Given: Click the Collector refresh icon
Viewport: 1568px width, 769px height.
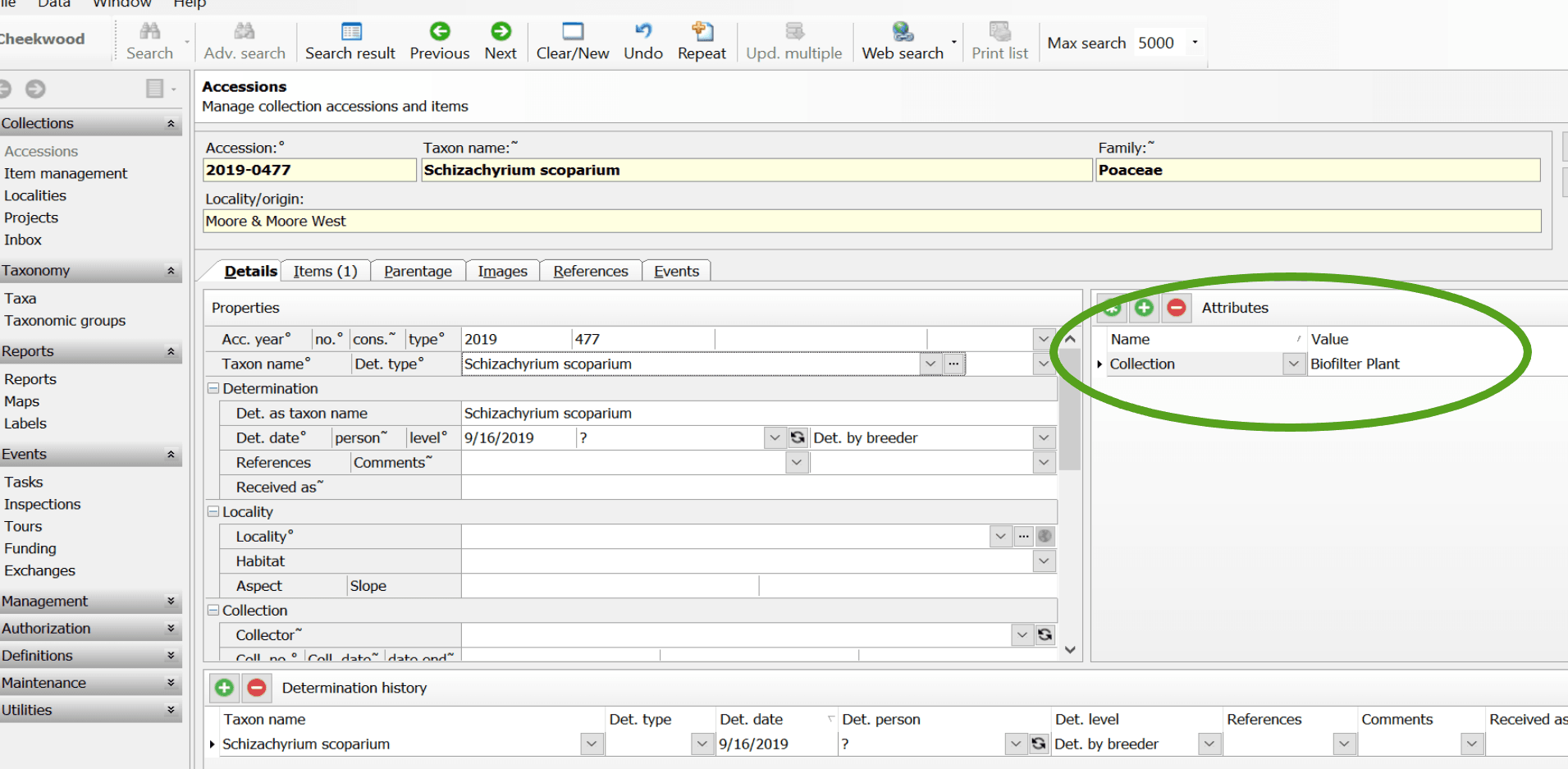Looking at the screenshot, I should [x=1045, y=634].
